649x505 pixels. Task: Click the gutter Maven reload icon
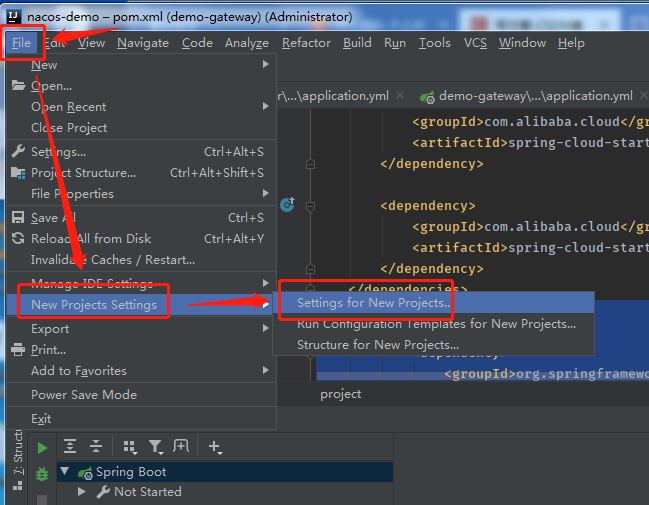tap(287, 204)
